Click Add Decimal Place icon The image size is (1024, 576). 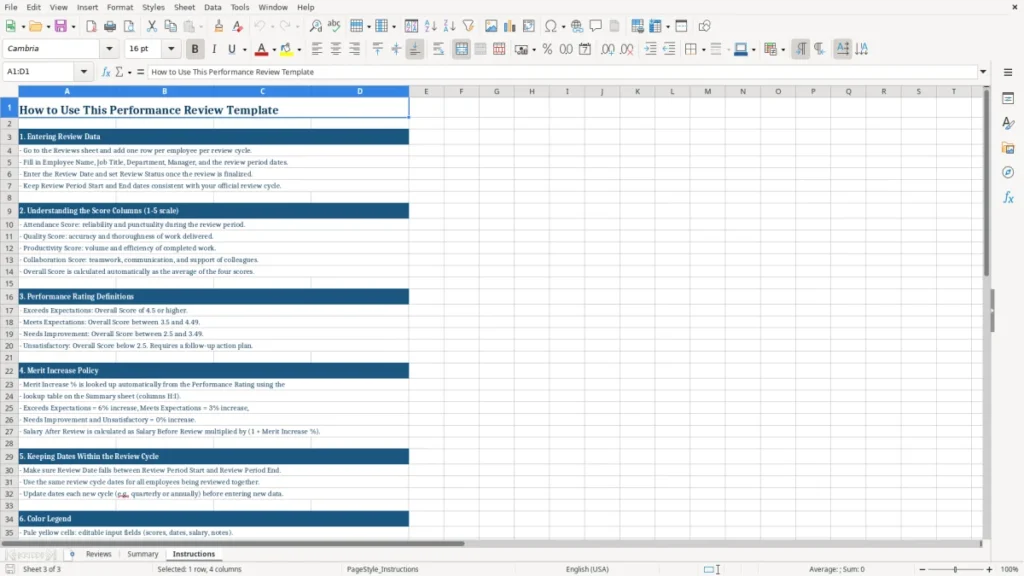[607, 49]
